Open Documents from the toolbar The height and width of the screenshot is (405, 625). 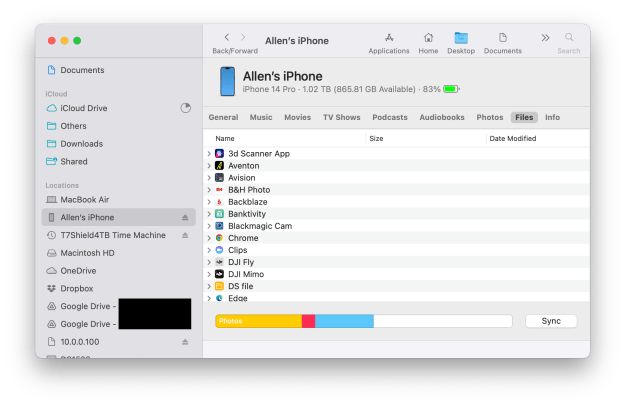503,38
